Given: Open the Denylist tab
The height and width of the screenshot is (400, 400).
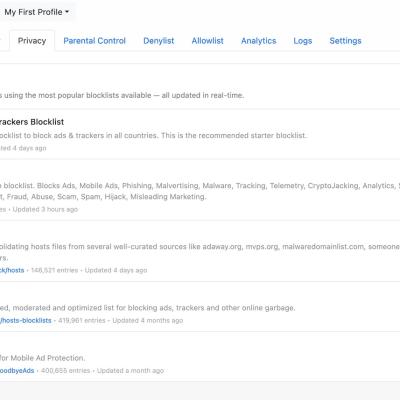Looking at the screenshot, I should coord(159,41).
